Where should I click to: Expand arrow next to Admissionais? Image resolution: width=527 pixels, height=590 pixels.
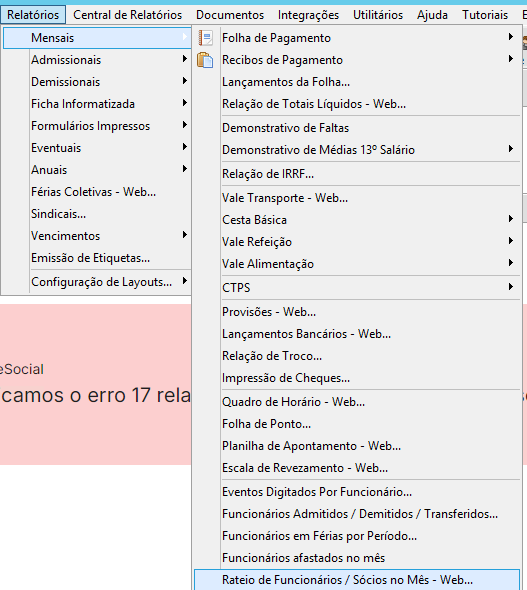(185, 59)
